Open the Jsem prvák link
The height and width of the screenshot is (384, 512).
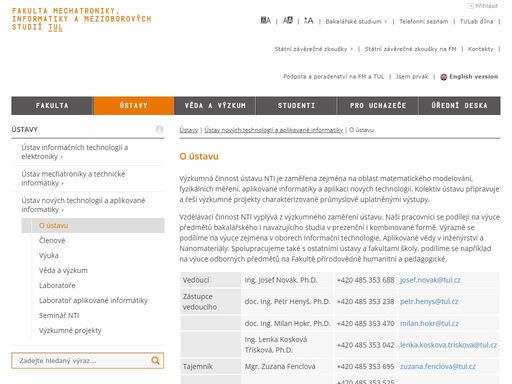click(x=412, y=77)
